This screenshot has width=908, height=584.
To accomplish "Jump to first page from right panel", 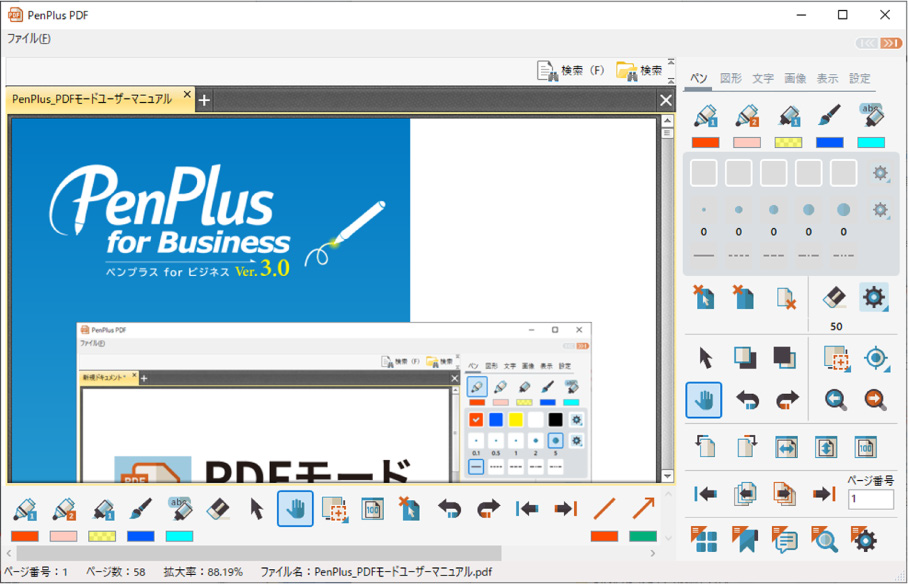I will click(705, 494).
